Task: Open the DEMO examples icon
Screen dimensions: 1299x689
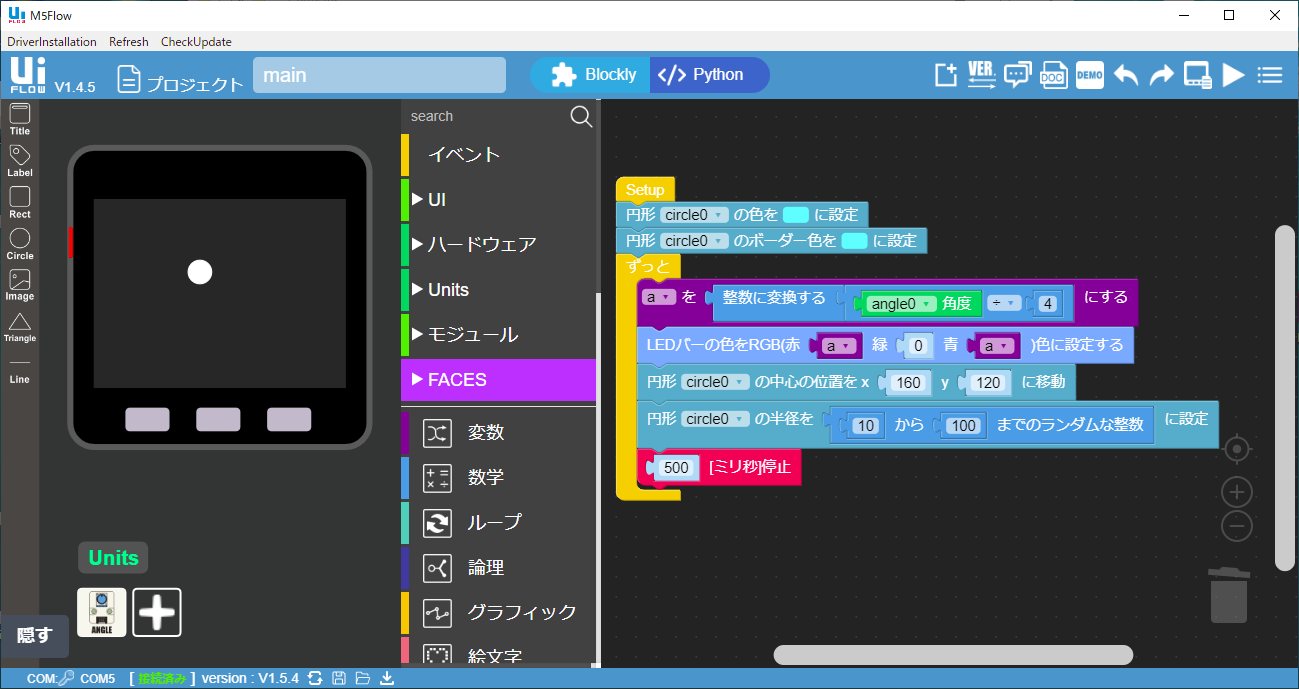Action: (1089, 75)
